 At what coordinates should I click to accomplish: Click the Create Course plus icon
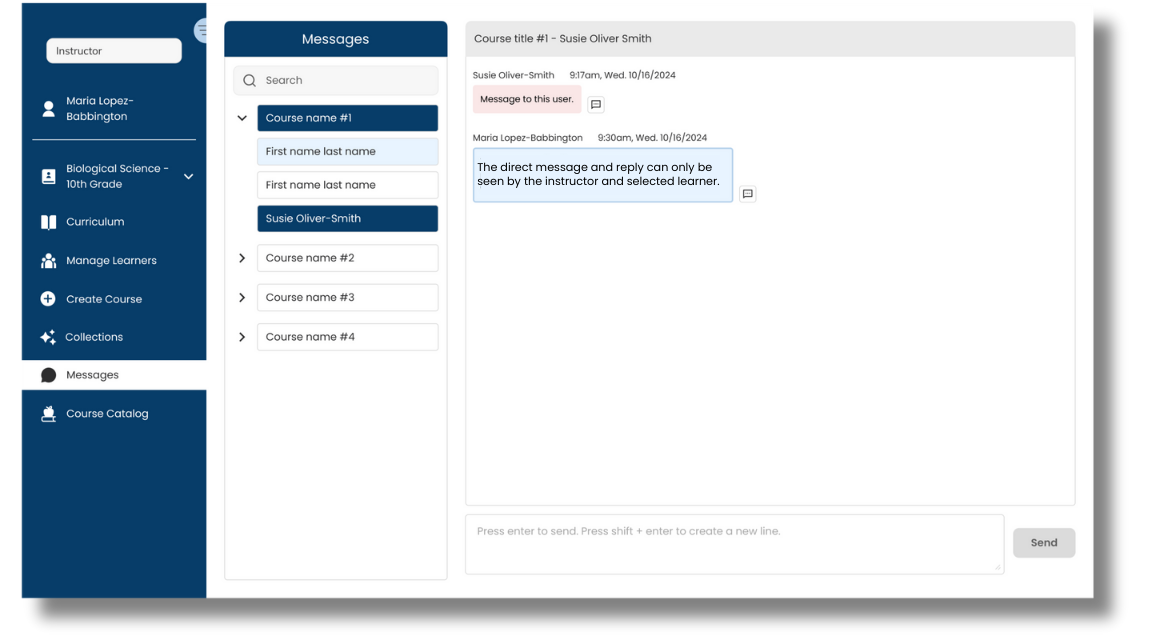click(48, 298)
